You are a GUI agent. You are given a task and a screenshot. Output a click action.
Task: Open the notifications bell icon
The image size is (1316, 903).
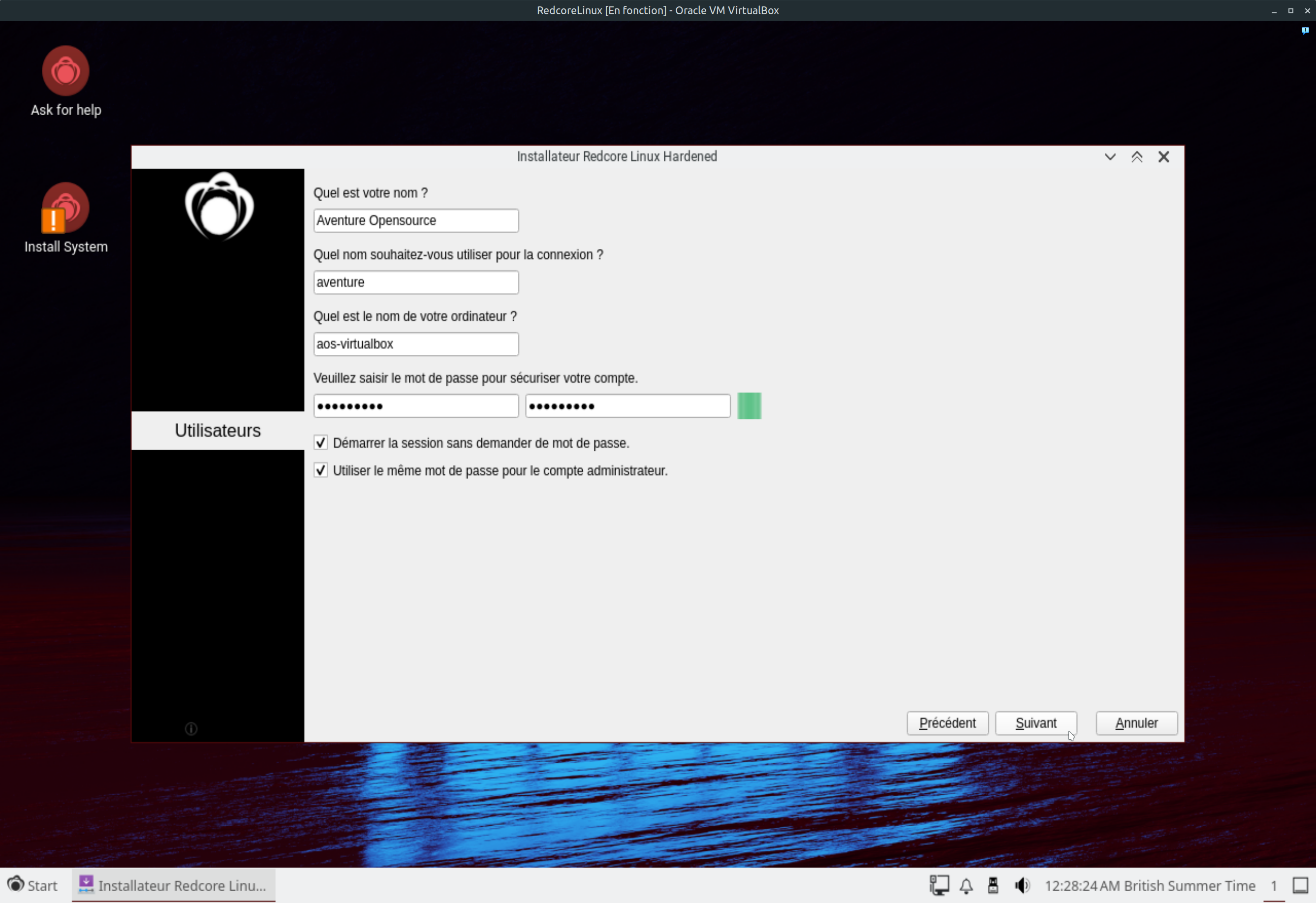966,885
